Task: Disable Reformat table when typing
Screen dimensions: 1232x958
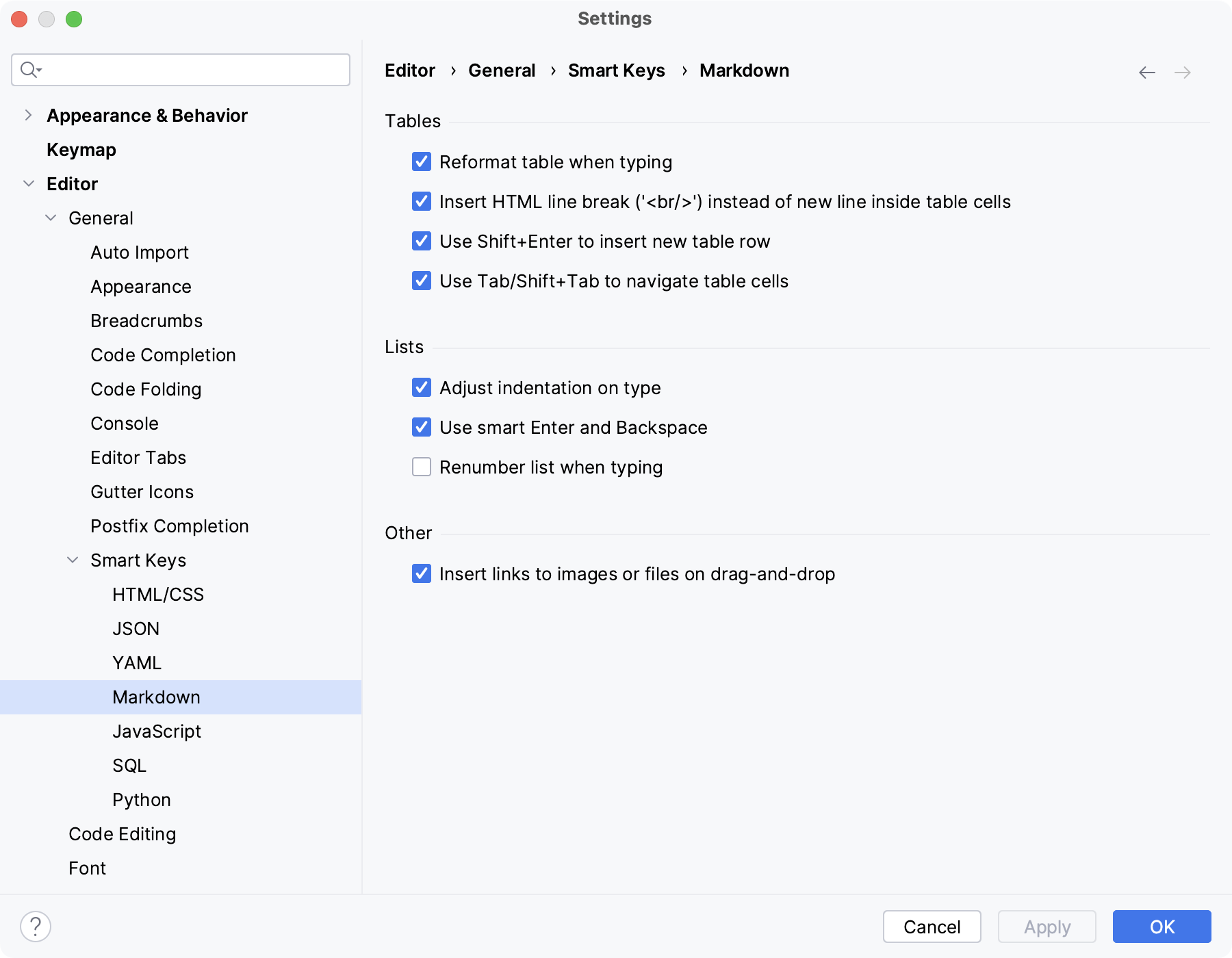Action: [421, 162]
